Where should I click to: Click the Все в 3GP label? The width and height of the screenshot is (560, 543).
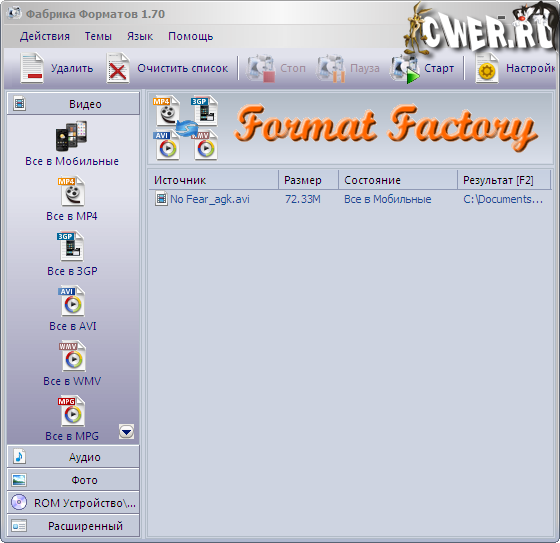[x=72, y=271]
